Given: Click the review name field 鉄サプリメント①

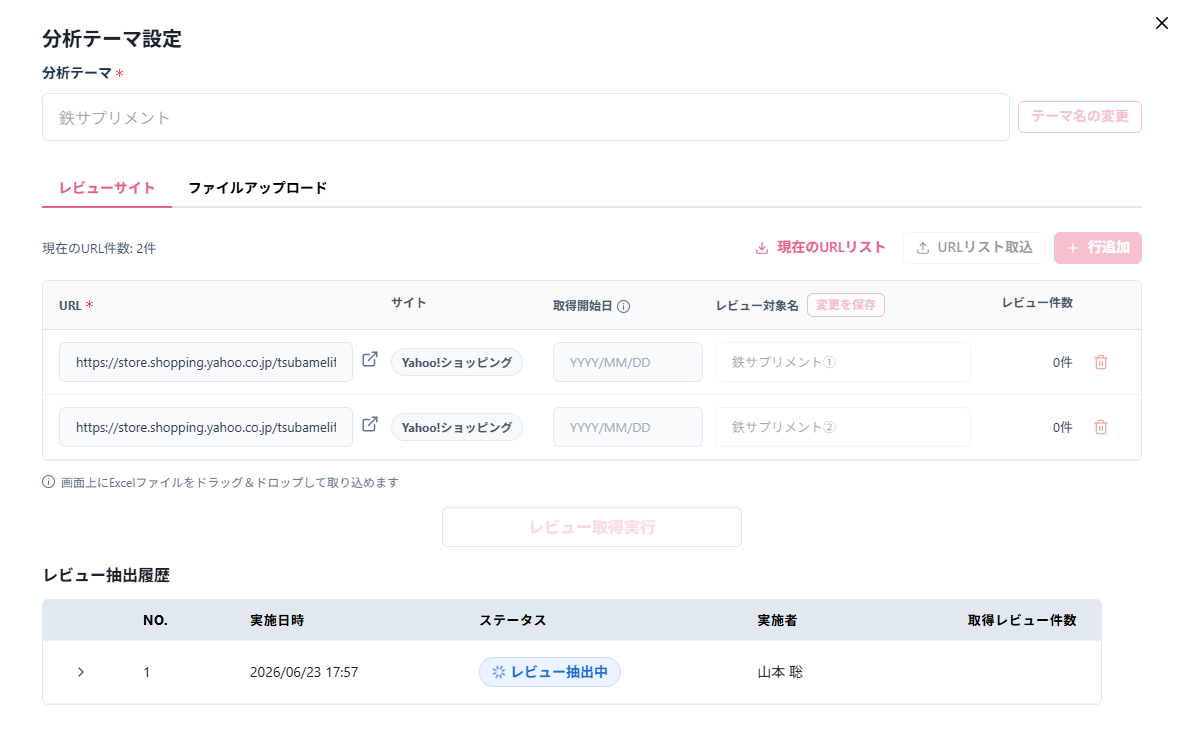Looking at the screenshot, I should pyautogui.click(x=842, y=362).
